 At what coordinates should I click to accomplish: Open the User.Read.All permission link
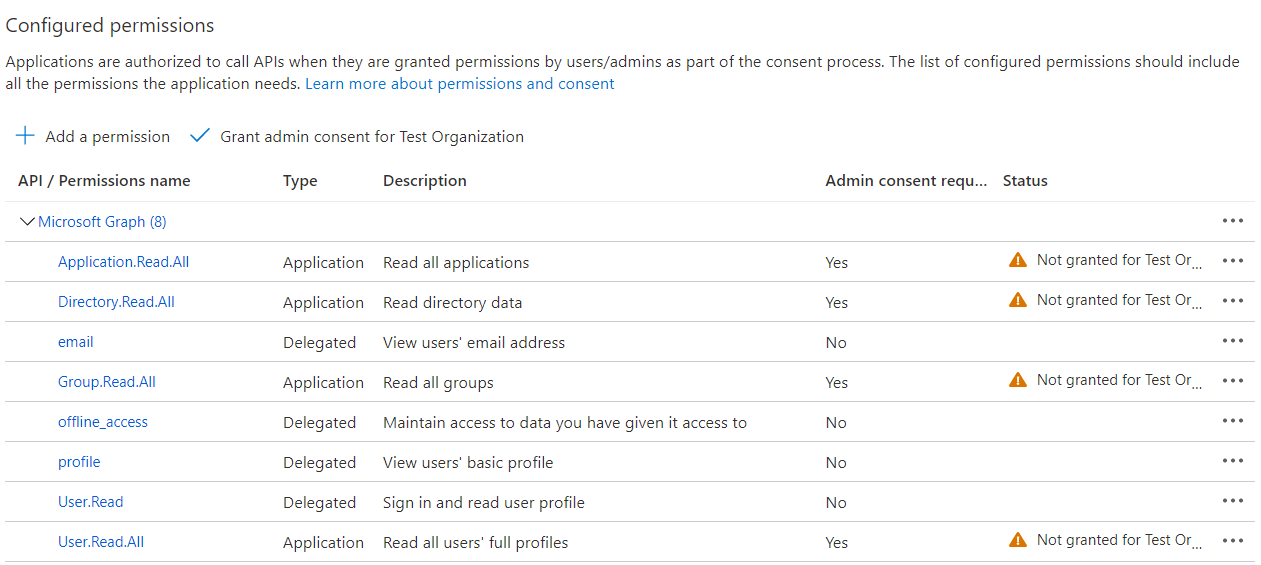point(101,542)
